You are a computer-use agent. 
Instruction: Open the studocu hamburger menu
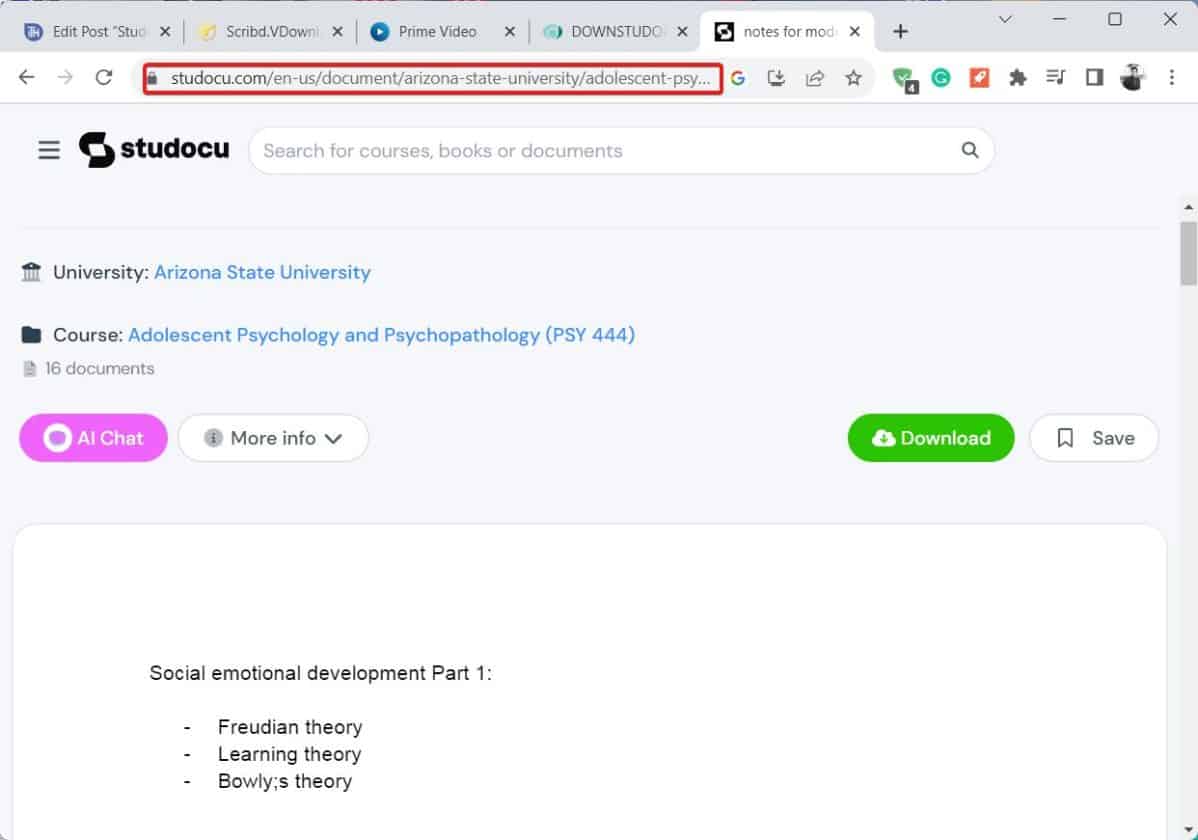48,150
